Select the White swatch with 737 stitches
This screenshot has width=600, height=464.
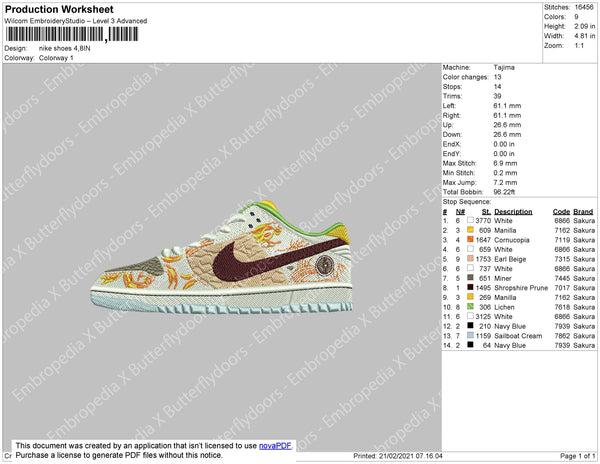pos(470,268)
